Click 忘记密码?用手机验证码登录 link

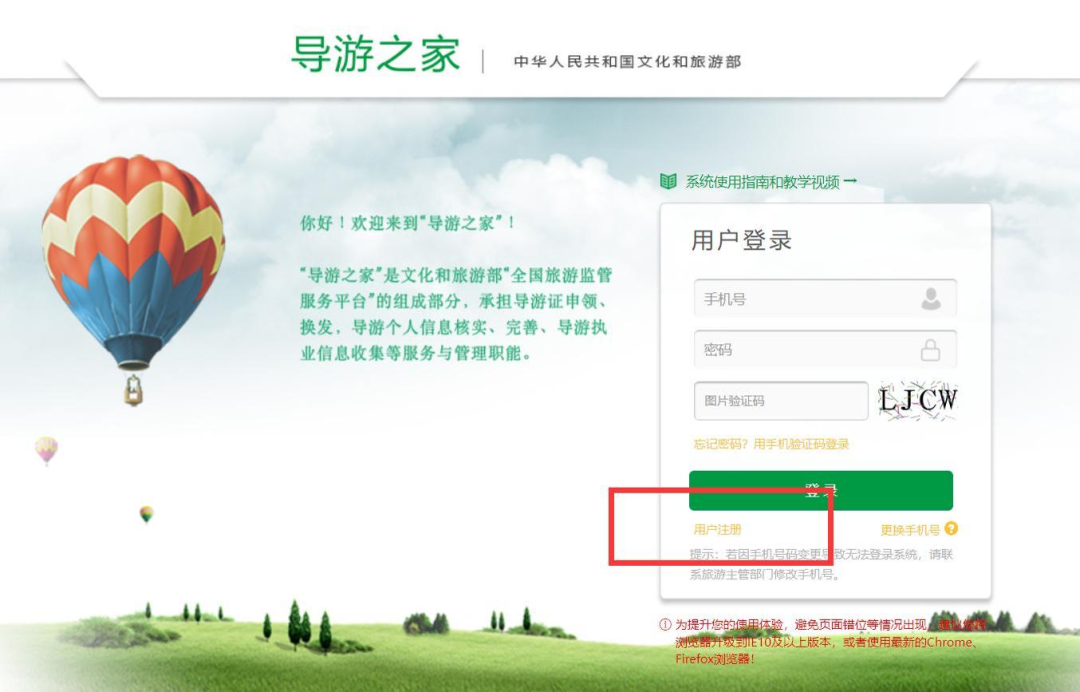click(771, 444)
